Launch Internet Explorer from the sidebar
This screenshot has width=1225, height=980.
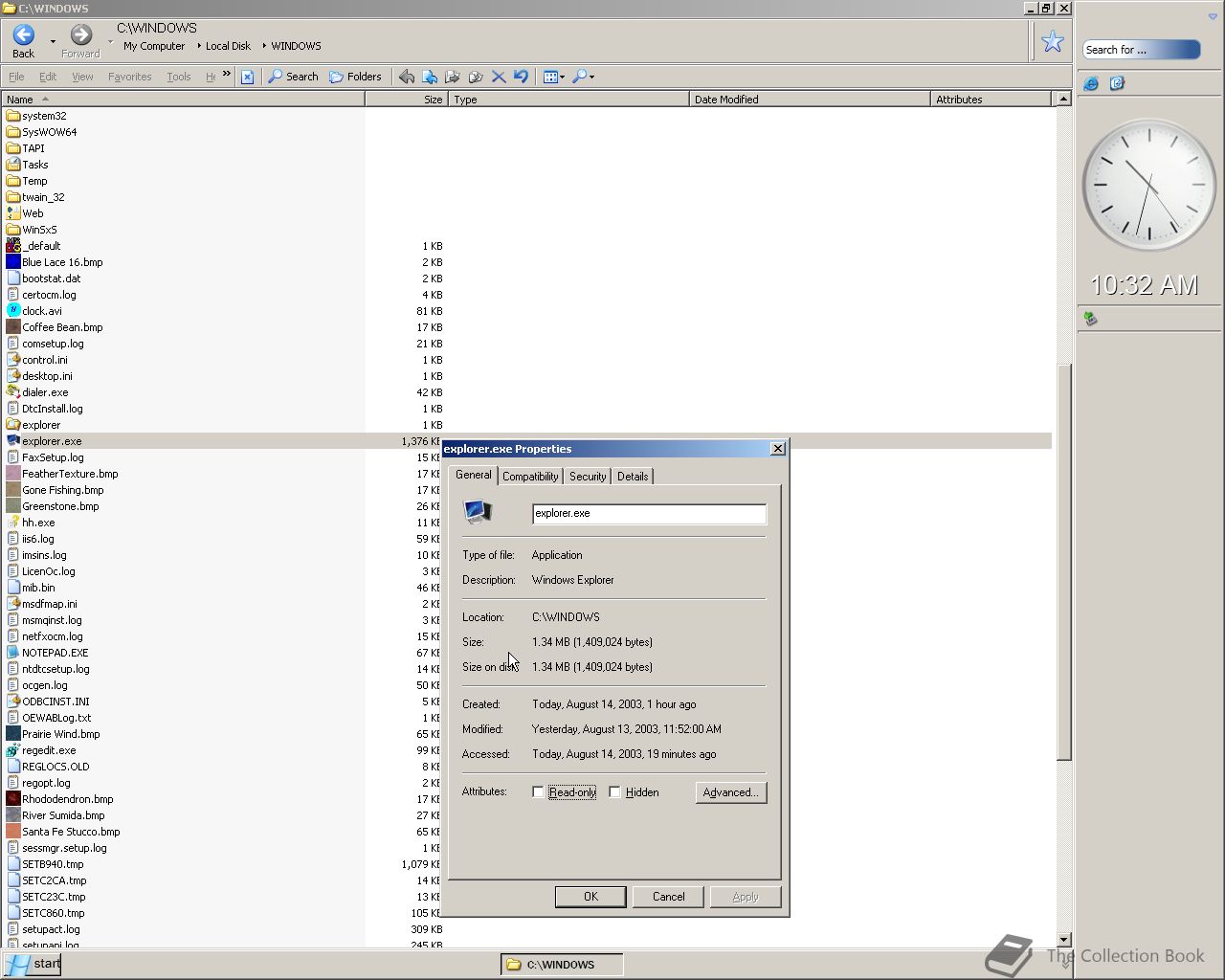[x=1090, y=83]
